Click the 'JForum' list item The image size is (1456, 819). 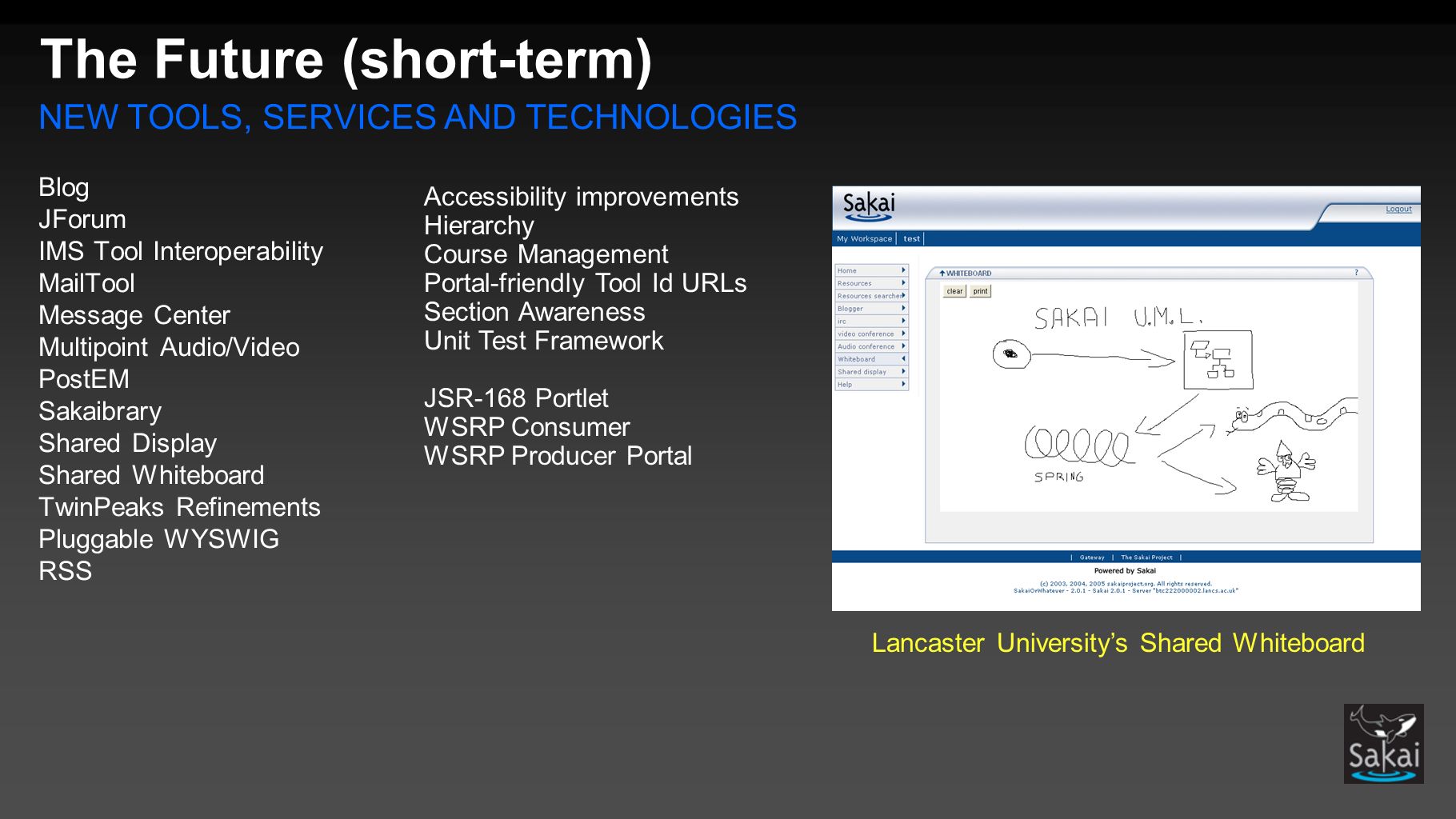point(82,219)
